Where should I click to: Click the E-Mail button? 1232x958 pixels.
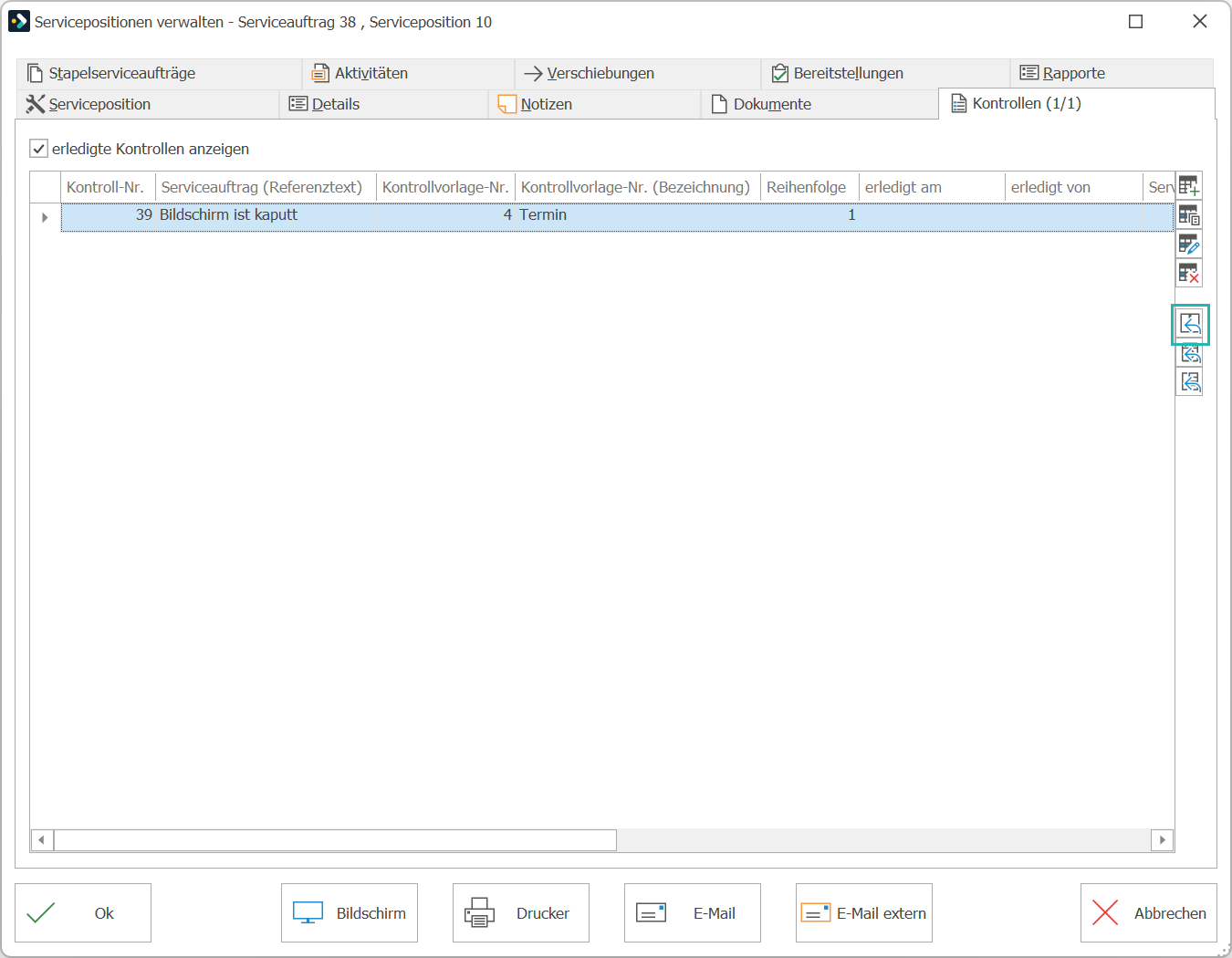(x=693, y=912)
